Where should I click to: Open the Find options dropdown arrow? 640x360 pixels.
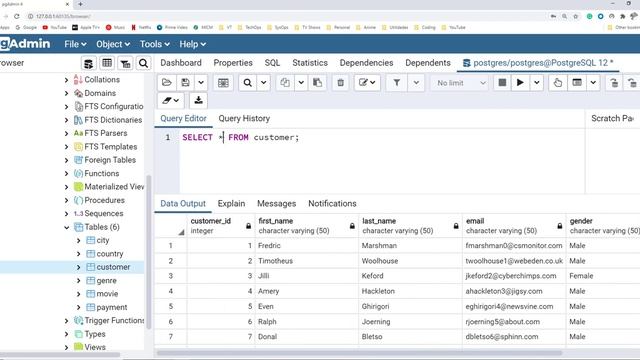click(264, 83)
